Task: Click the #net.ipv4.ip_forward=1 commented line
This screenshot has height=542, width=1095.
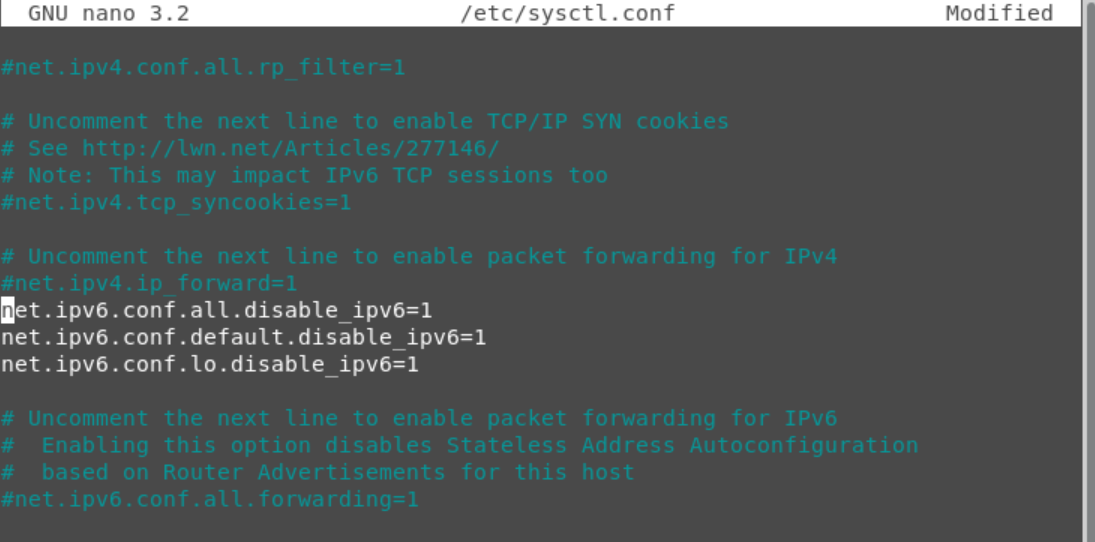Action: (x=149, y=284)
